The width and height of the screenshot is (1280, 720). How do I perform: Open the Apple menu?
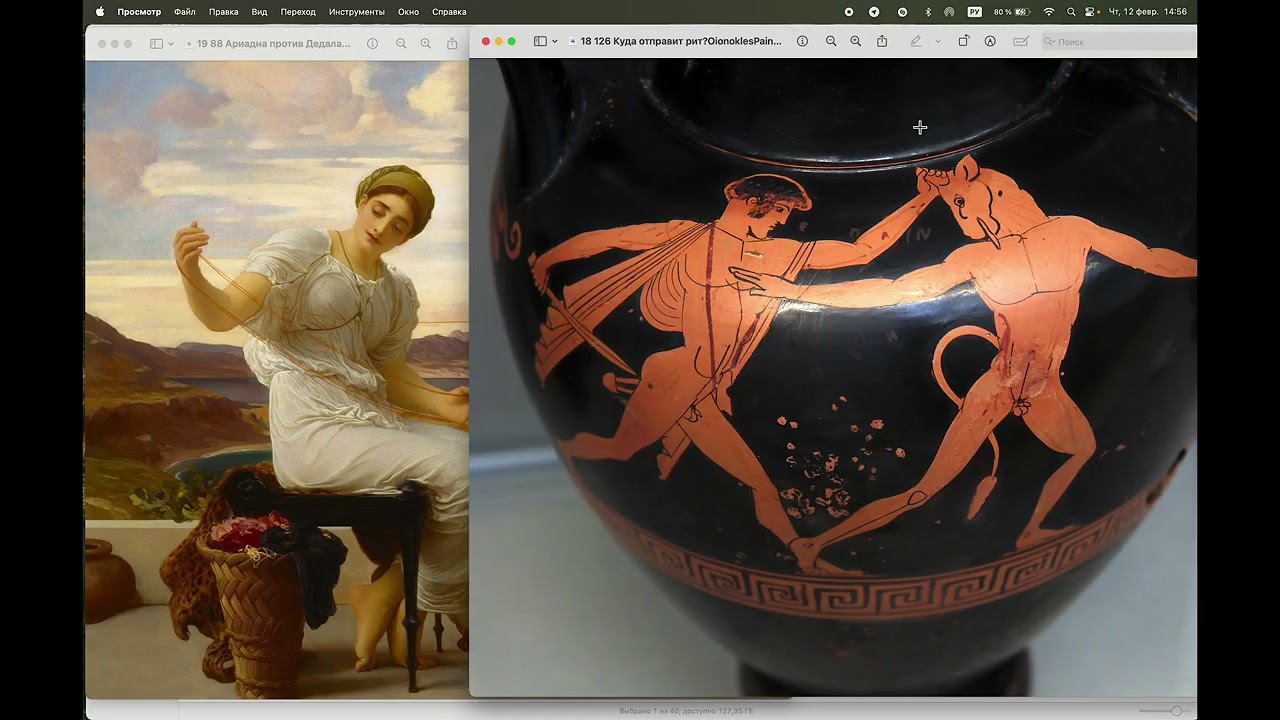click(100, 12)
